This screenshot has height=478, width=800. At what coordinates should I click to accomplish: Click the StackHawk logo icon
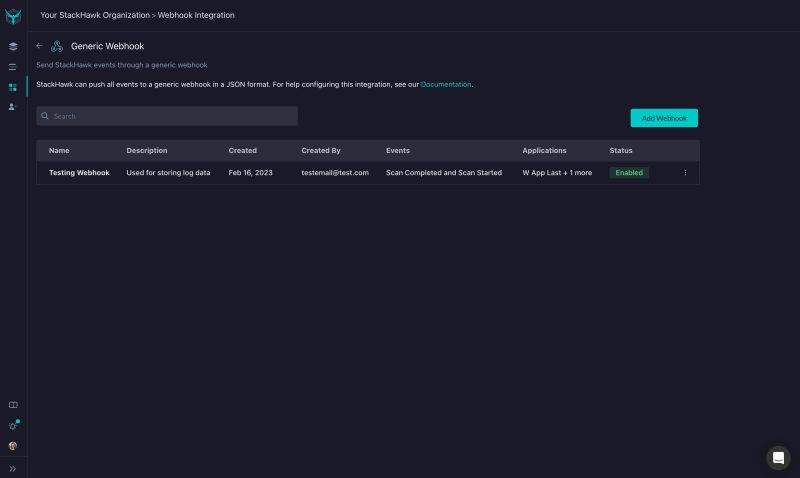pyautogui.click(x=13, y=16)
